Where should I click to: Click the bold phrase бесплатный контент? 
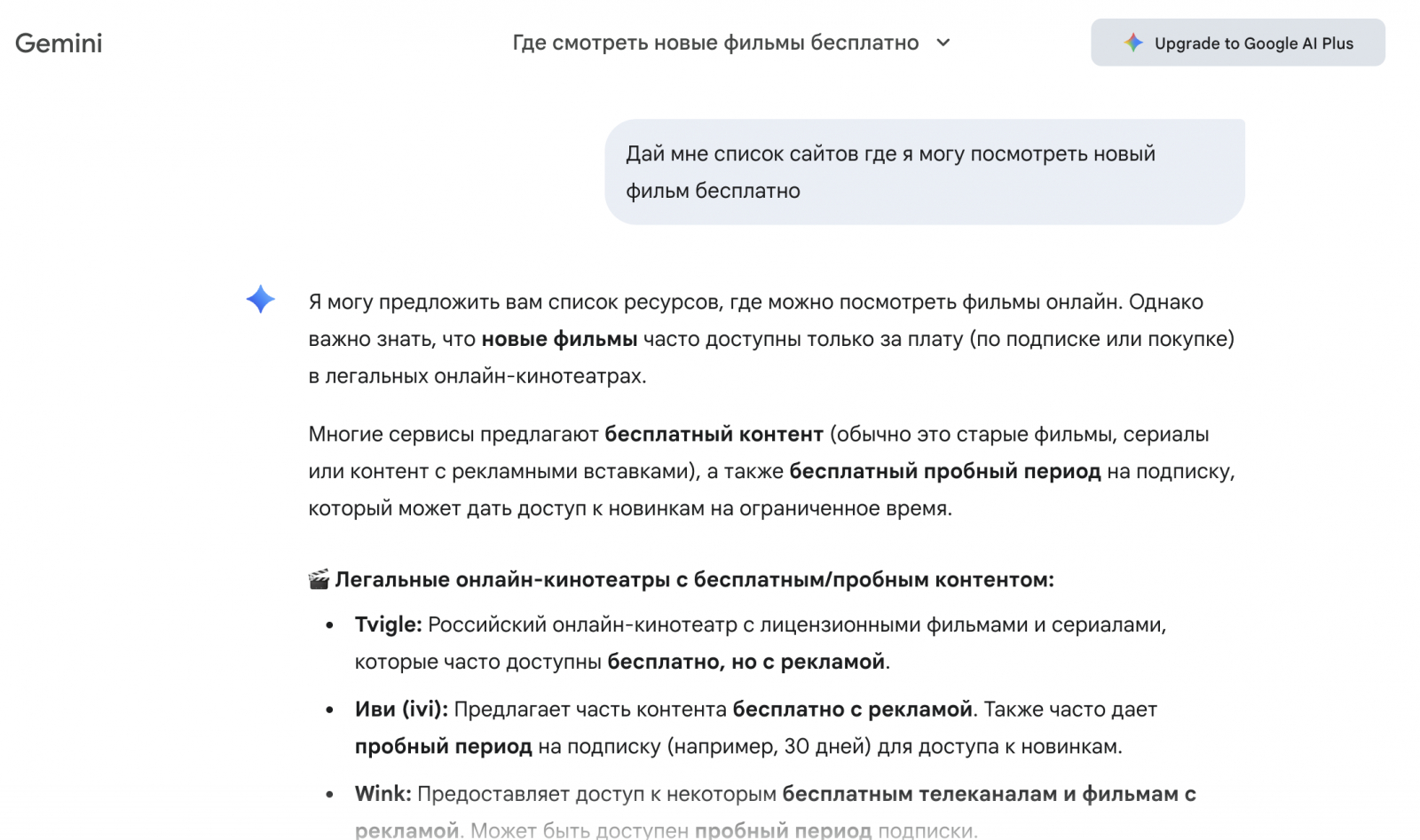coord(714,435)
